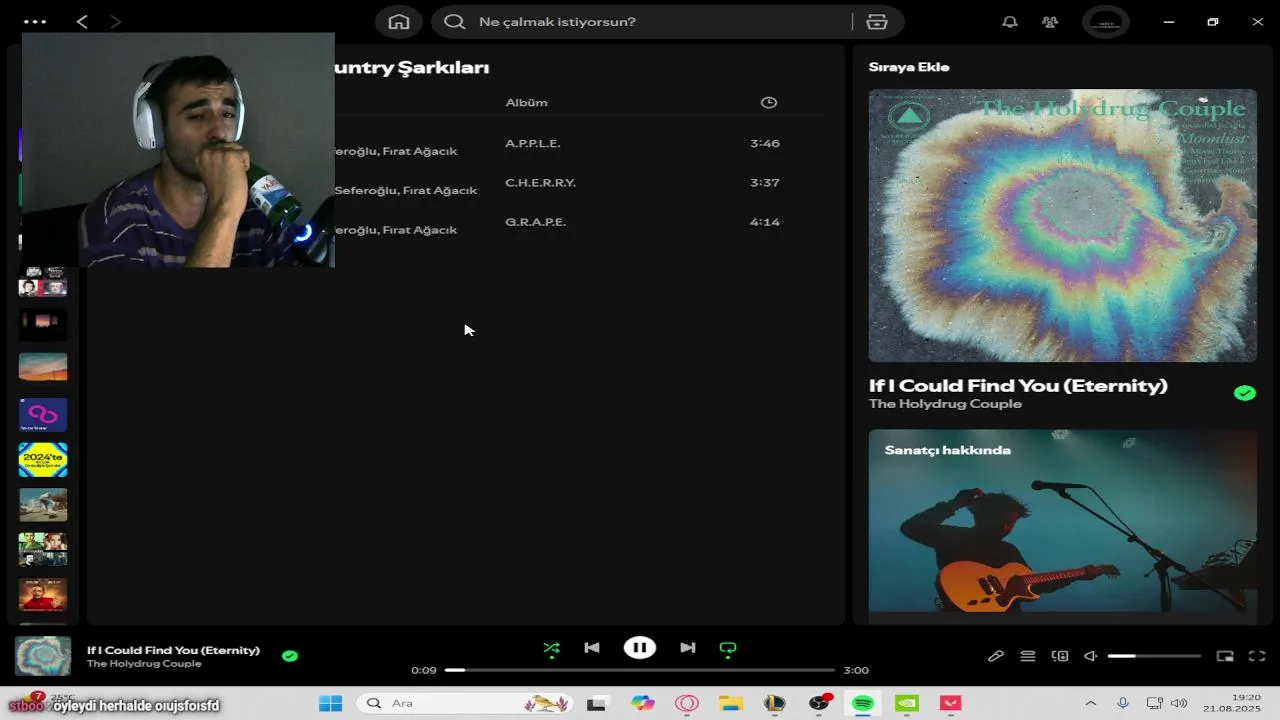Screen dimensions: 1280x720
Task: Open the Spotify Home page
Action: coord(399,22)
